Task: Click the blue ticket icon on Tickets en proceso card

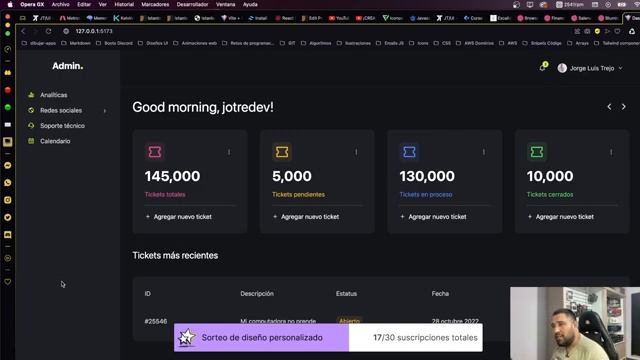Action: (x=409, y=152)
